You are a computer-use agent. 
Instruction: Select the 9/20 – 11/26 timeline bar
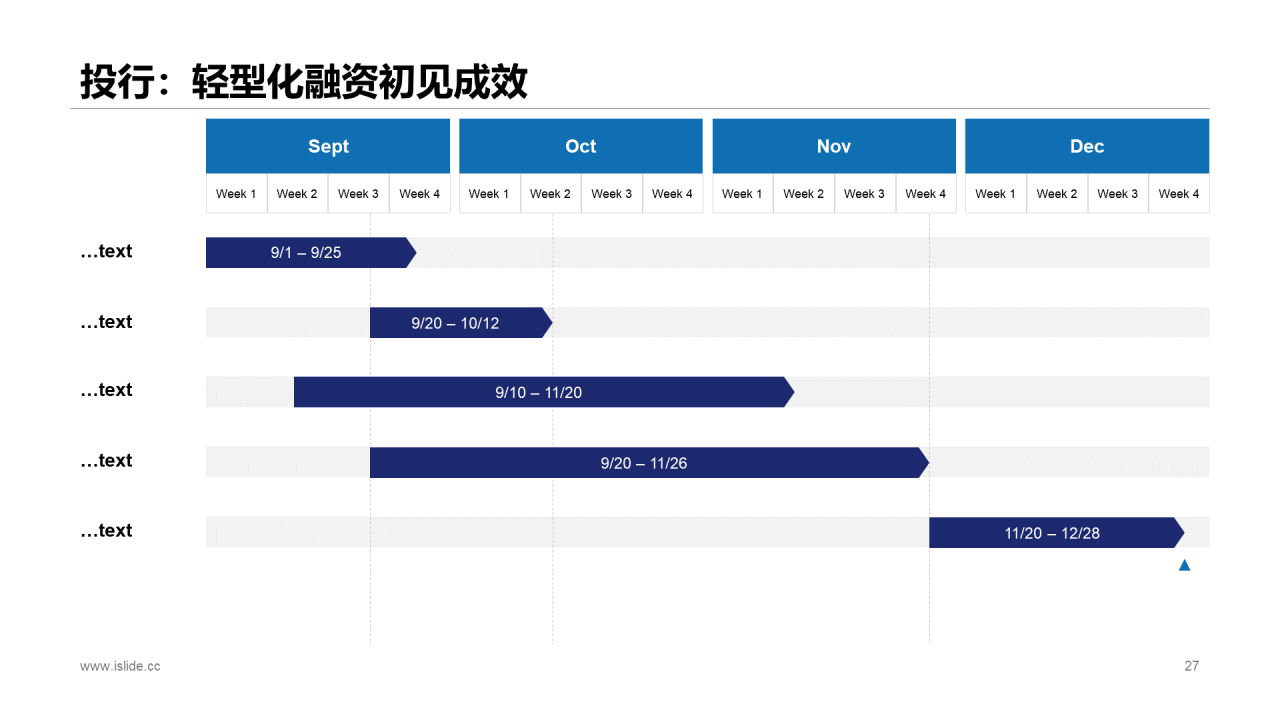coord(650,463)
